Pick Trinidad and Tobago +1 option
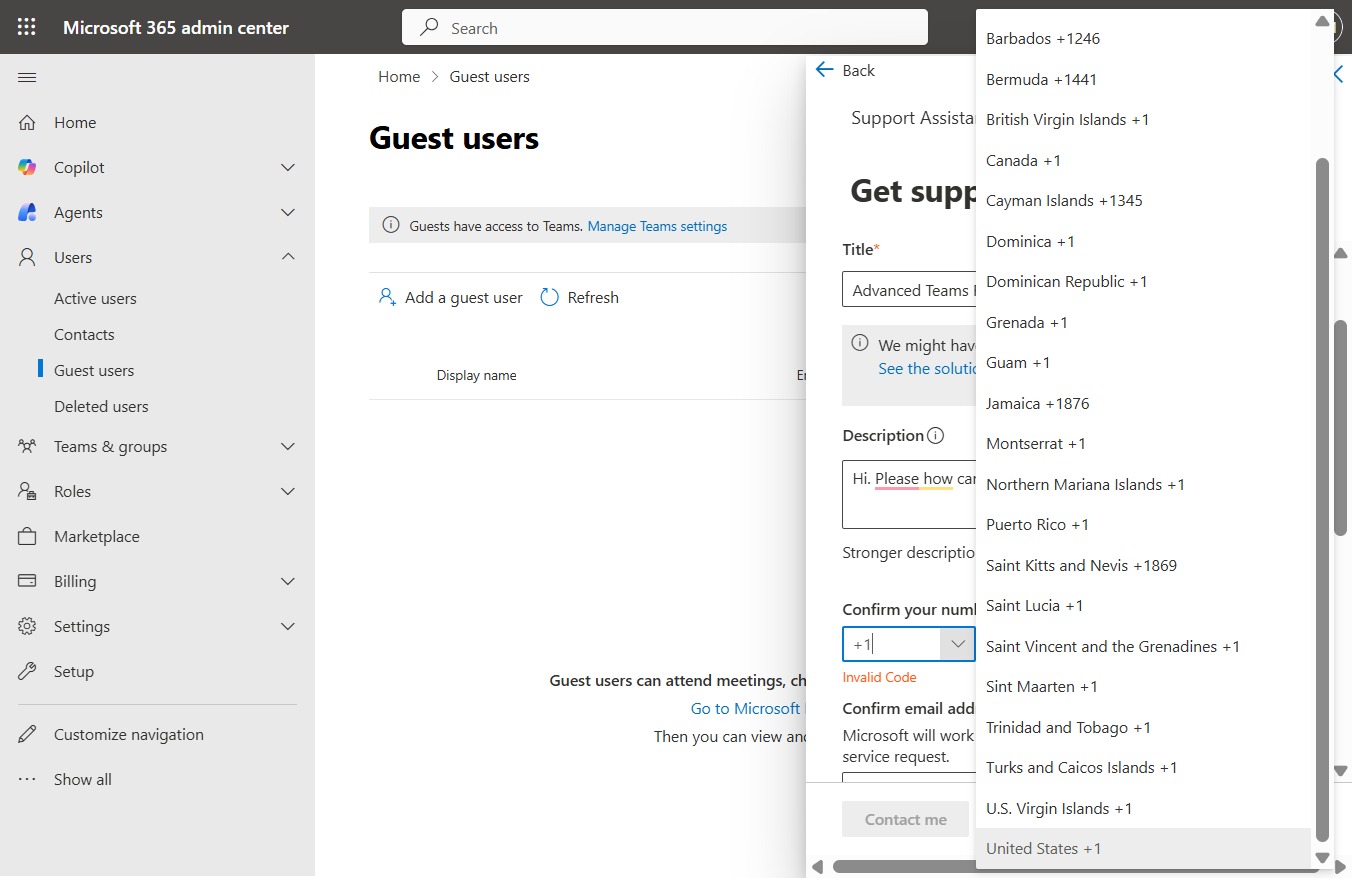This screenshot has height=878, width=1352. coord(1143,727)
